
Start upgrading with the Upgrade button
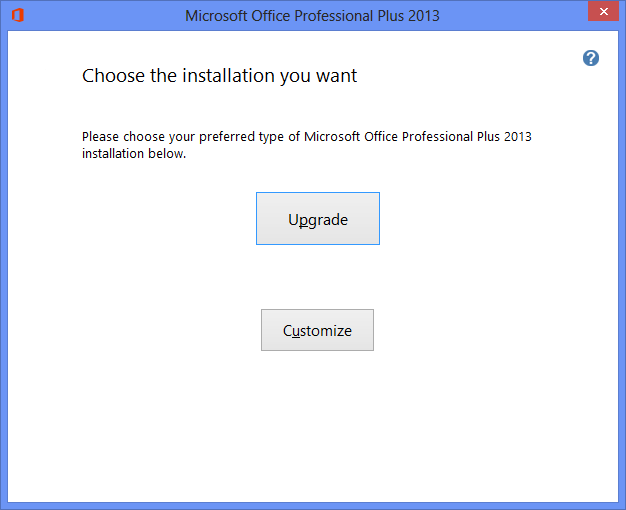tap(318, 218)
